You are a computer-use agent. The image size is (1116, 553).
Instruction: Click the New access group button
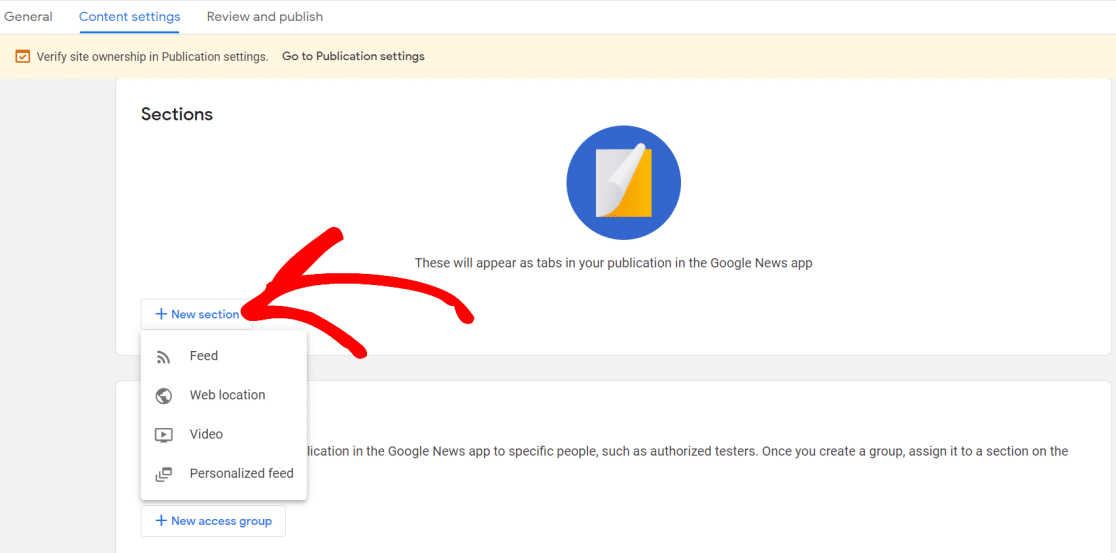[213, 521]
